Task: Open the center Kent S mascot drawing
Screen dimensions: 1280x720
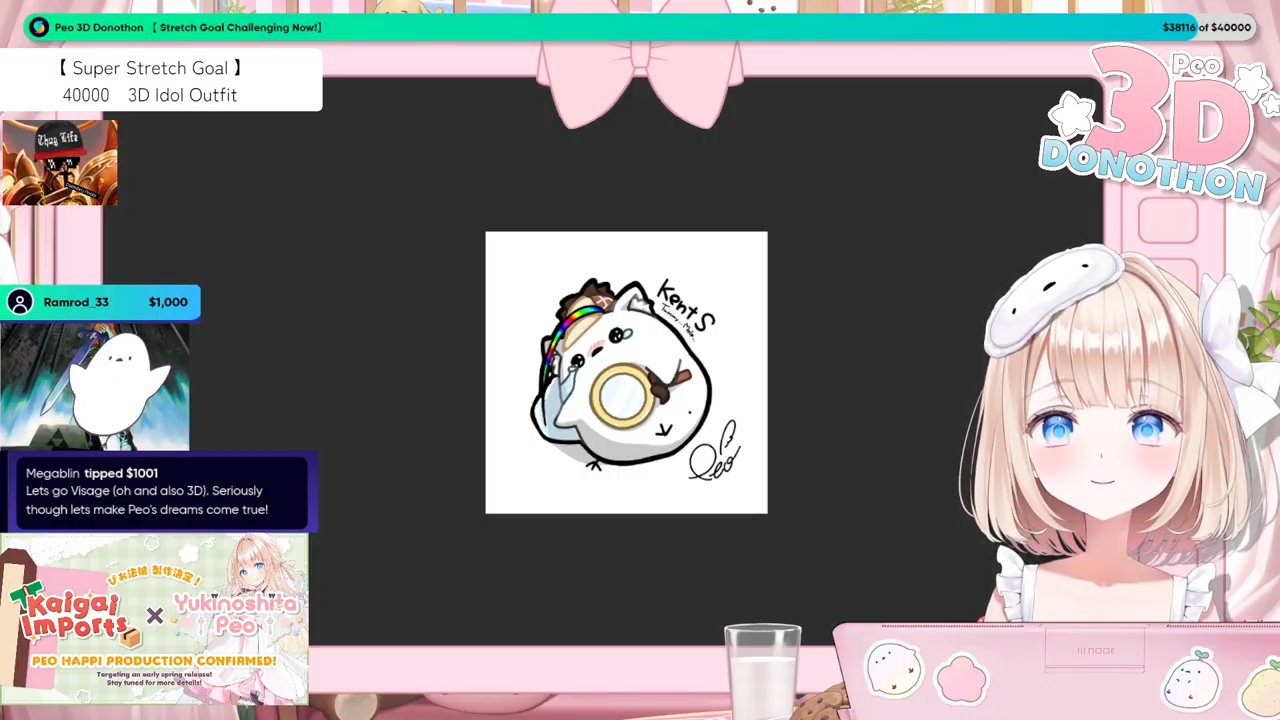Action: 627,373
